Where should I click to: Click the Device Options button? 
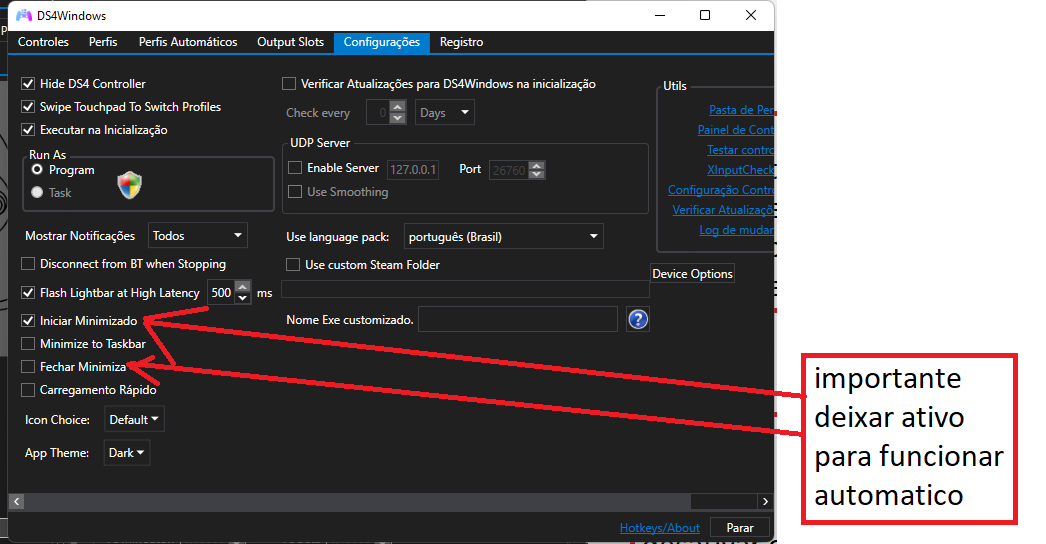point(692,274)
